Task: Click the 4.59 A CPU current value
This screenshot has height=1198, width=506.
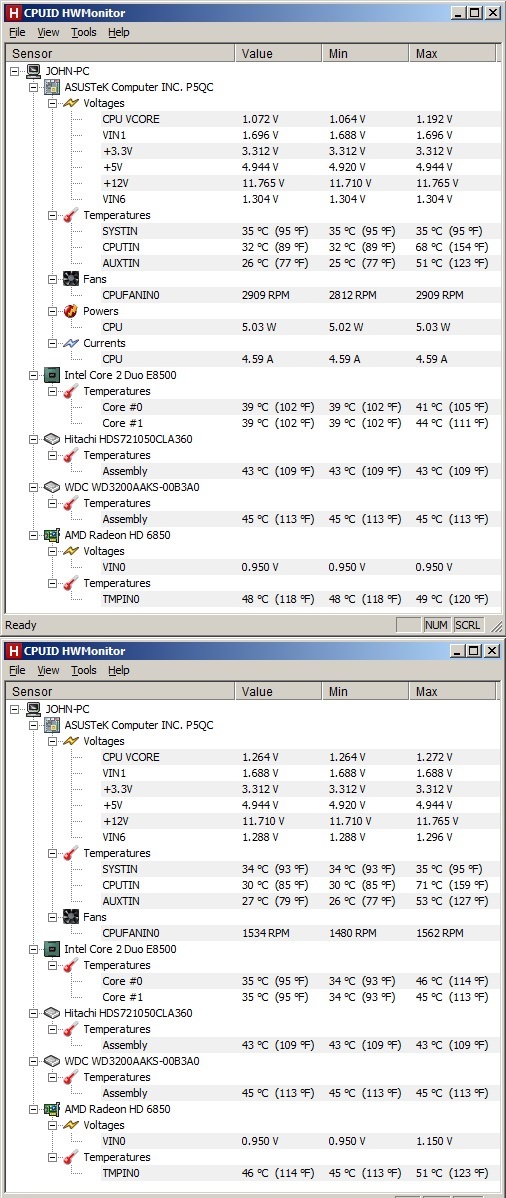Action: click(257, 359)
